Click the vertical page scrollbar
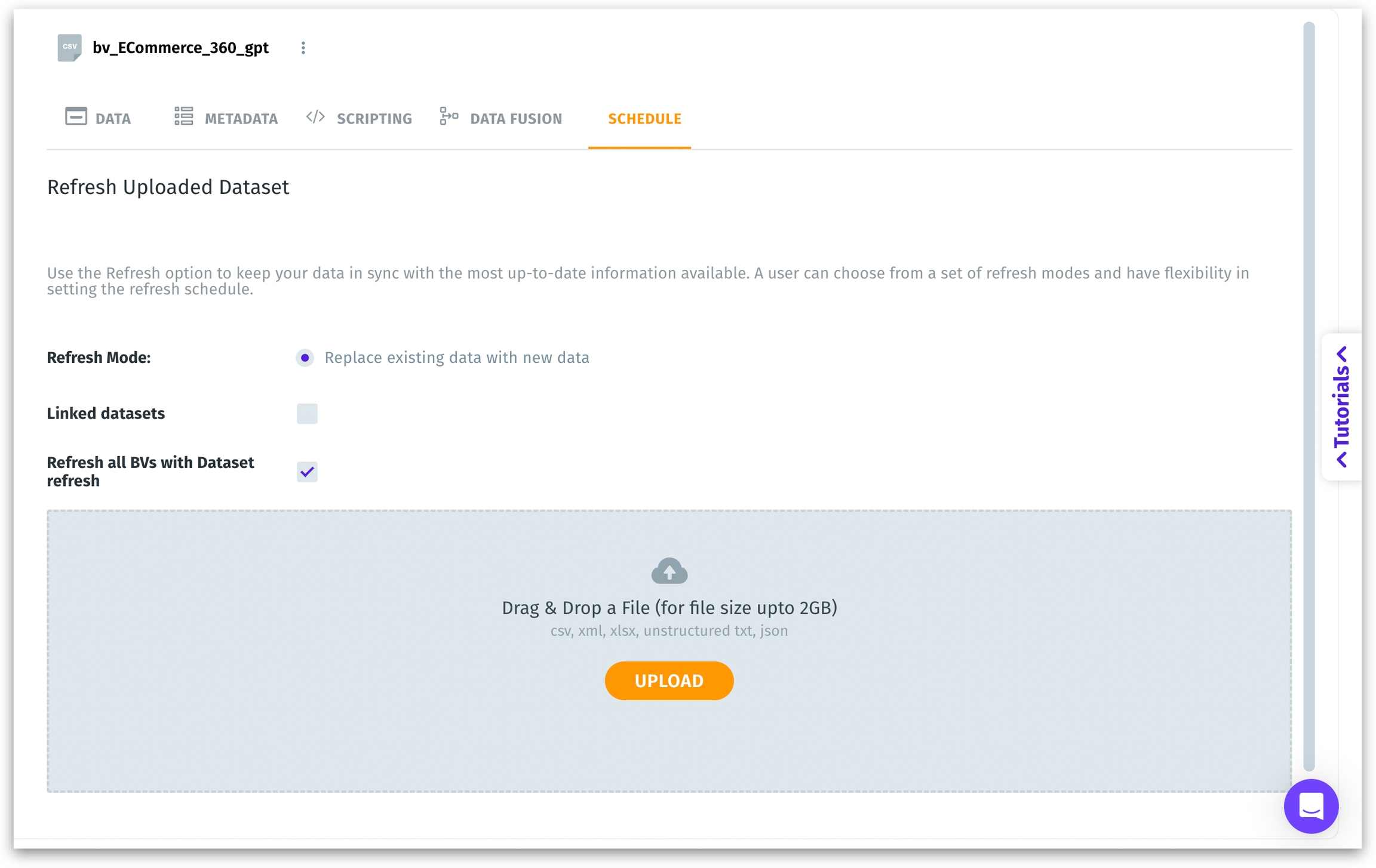Screen dimensions: 1376x868 (1309, 394)
